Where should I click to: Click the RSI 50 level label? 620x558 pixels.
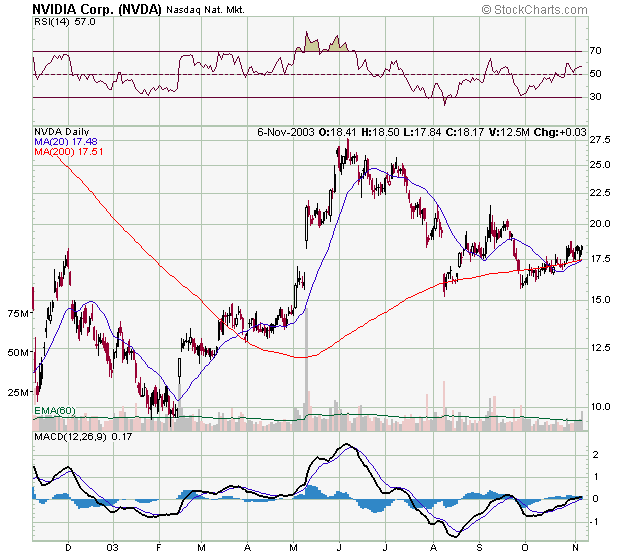click(x=595, y=74)
